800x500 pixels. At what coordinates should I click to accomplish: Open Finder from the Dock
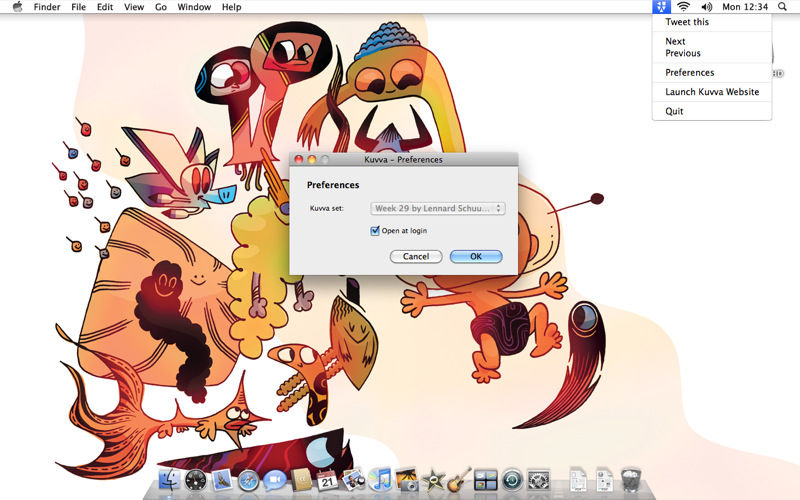[169, 480]
